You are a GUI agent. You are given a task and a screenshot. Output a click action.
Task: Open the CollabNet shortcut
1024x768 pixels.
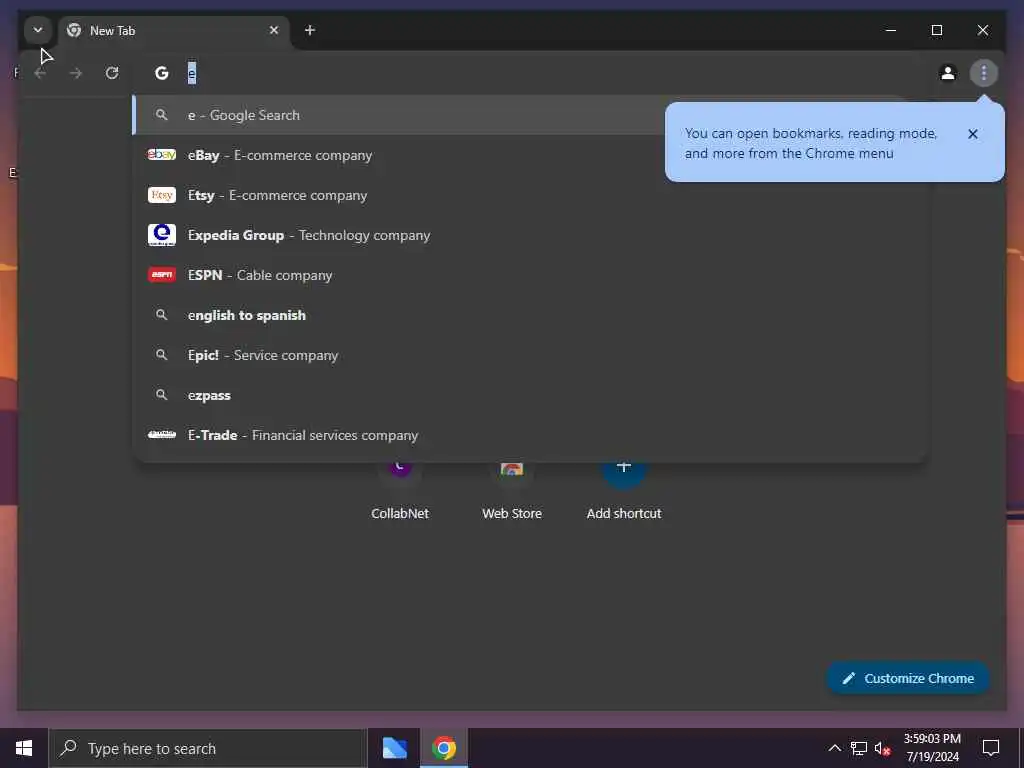pos(400,490)
